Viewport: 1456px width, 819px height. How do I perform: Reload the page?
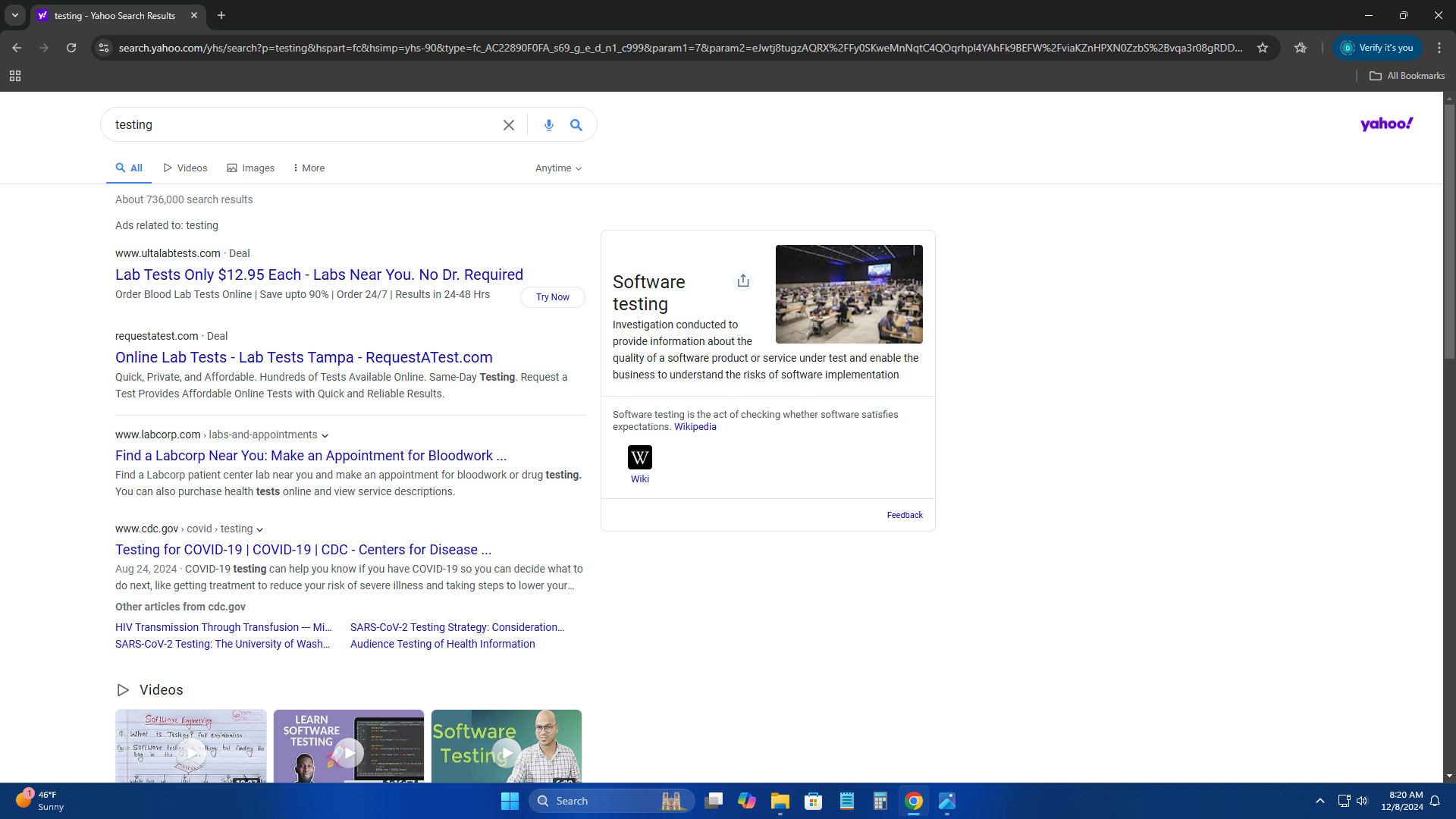(71, 48)
